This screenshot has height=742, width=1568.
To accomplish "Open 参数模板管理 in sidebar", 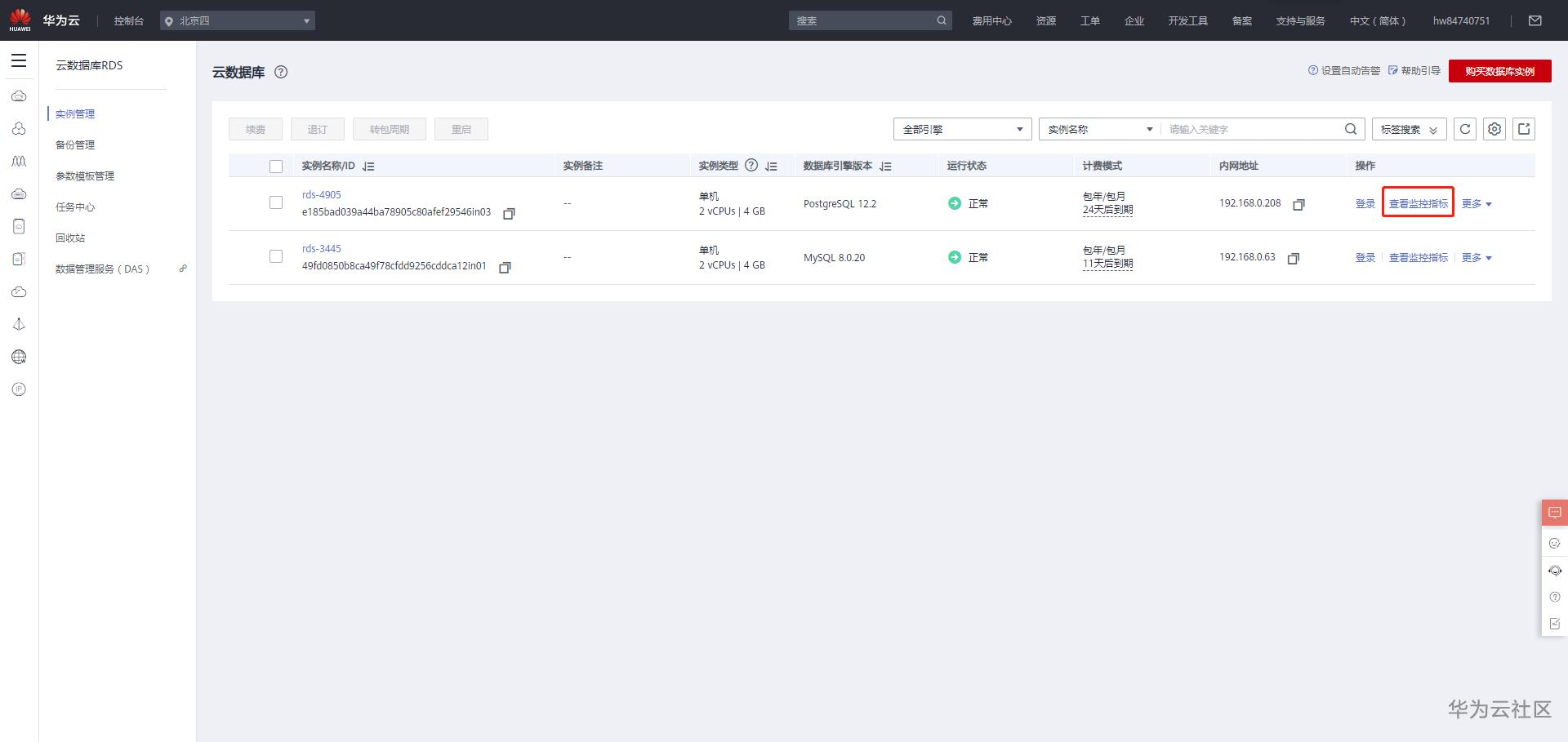I will click(85, 176).
